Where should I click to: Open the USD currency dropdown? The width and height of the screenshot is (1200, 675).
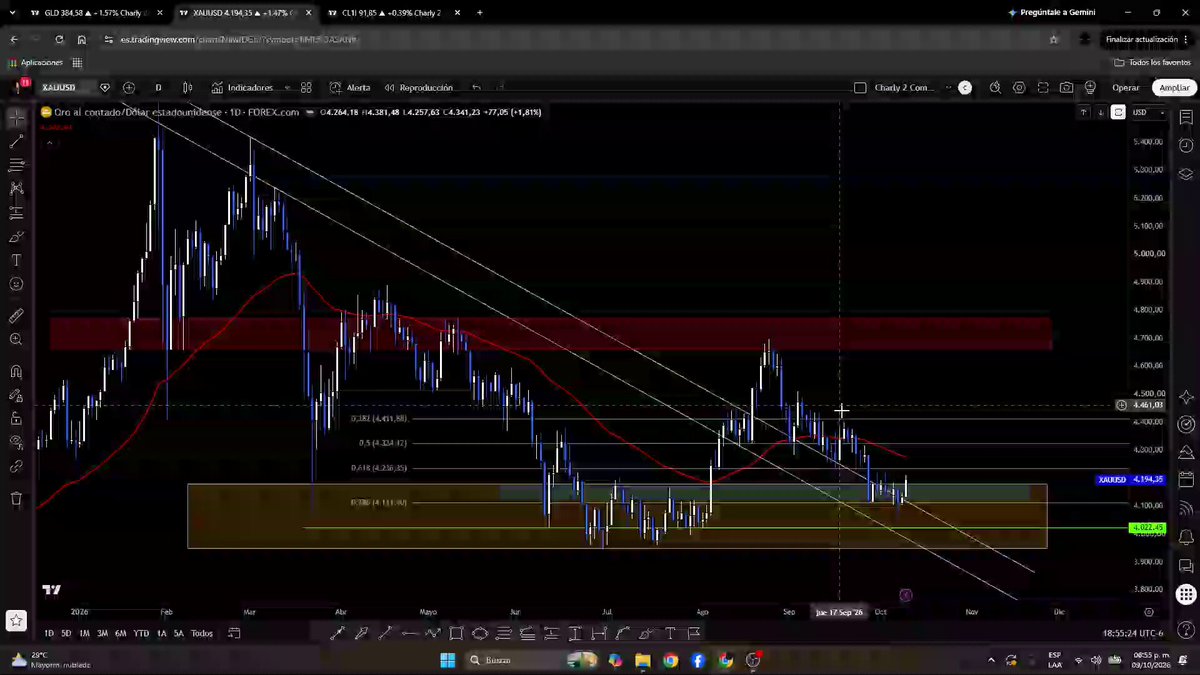[x=1147, y=113]
